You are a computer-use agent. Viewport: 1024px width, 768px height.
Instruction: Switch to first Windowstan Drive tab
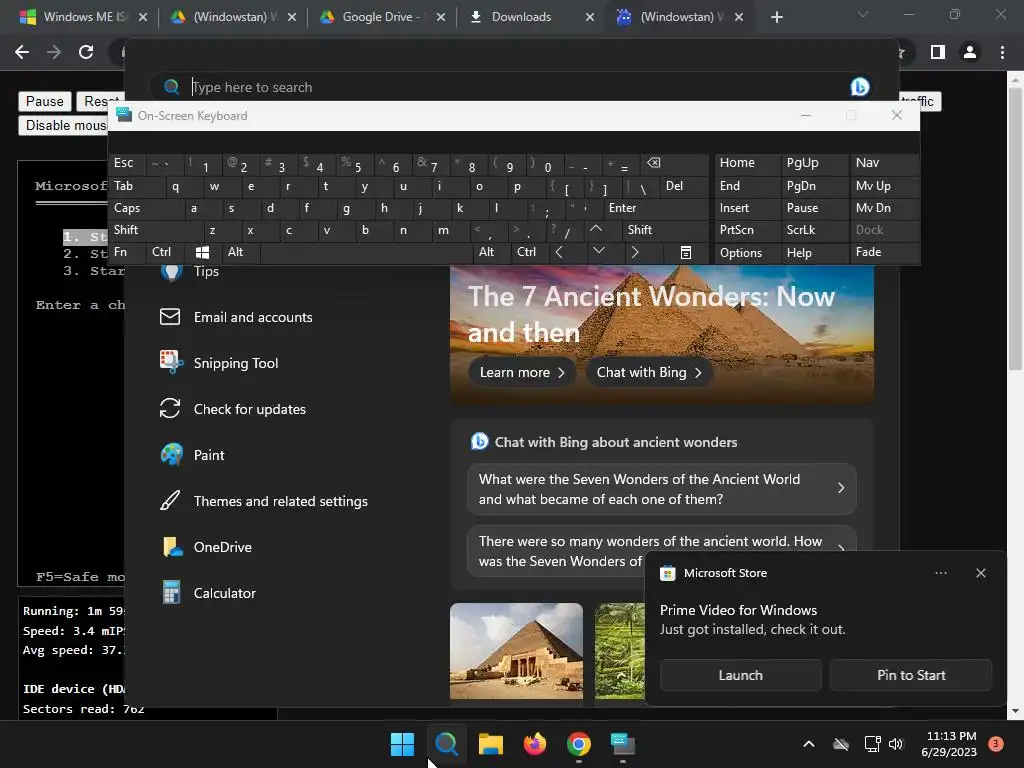(232, 17)
